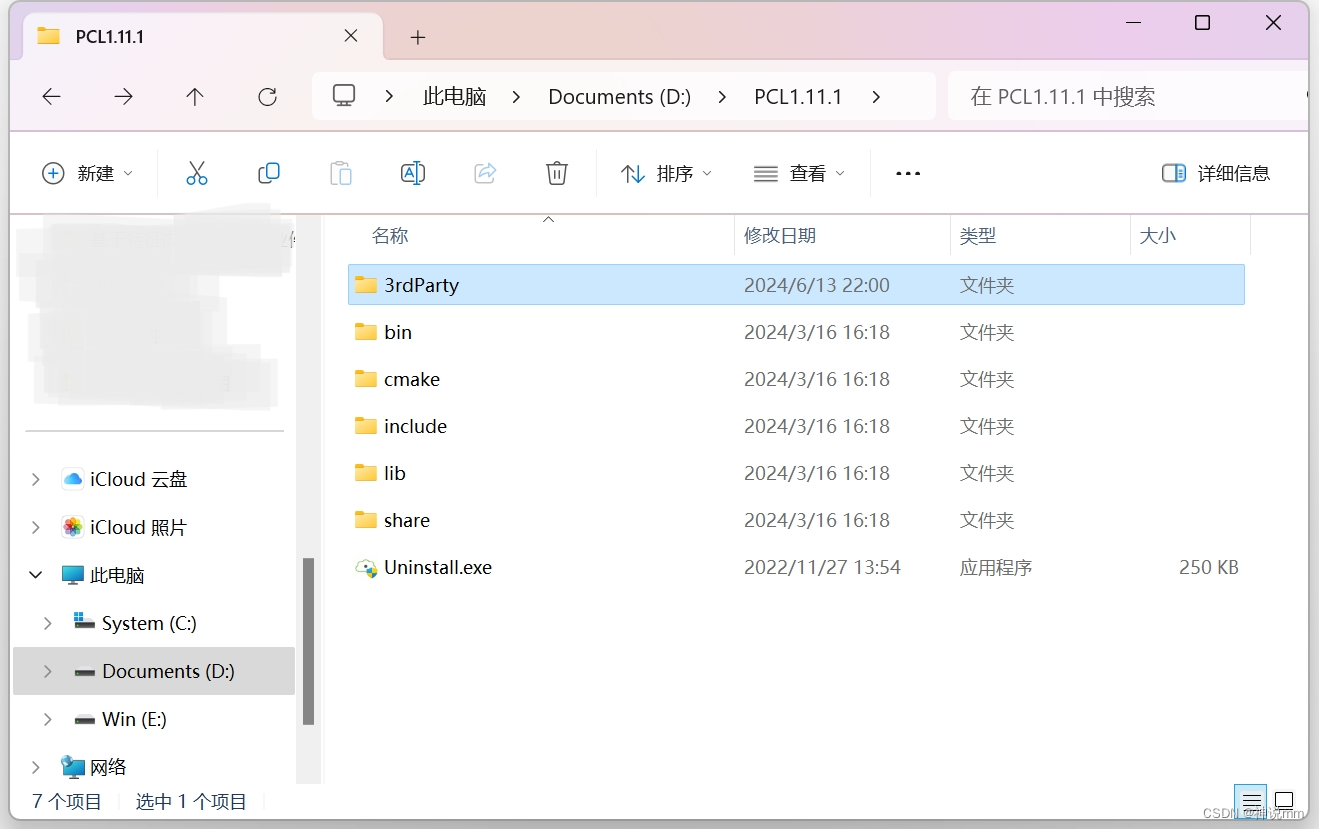Open the Uninstall.exe application

(437, 567)
